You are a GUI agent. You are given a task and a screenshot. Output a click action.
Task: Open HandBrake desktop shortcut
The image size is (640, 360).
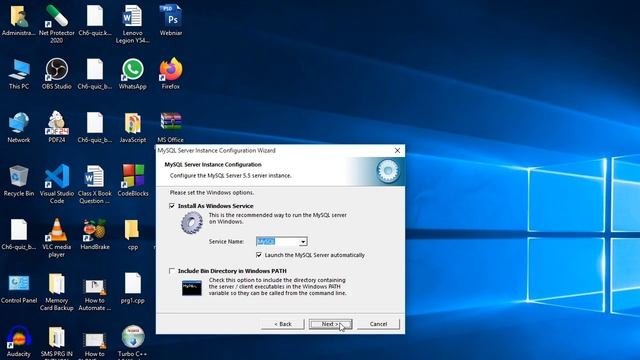tap(95, 234)
